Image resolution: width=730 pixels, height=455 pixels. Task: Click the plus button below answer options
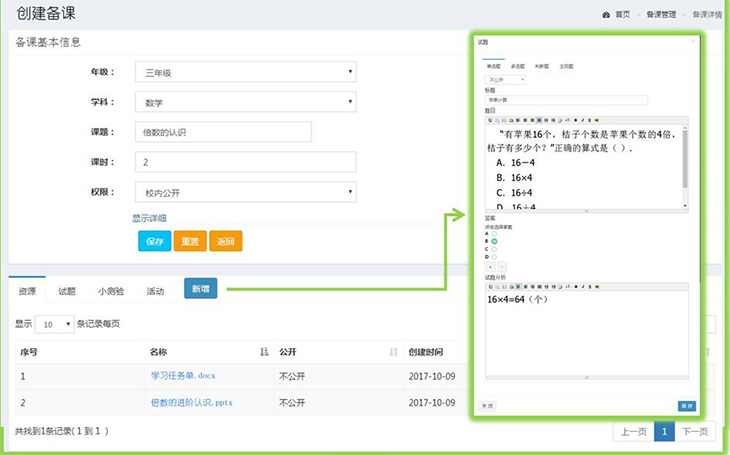point(490,267)
